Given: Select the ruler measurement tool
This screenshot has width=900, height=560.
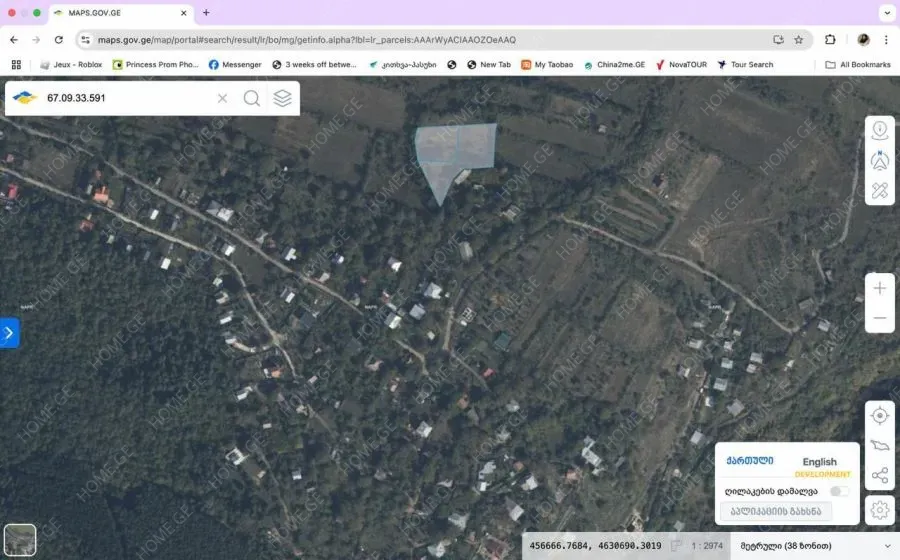Looking at the screenshot, I should [x=880, y=190].
